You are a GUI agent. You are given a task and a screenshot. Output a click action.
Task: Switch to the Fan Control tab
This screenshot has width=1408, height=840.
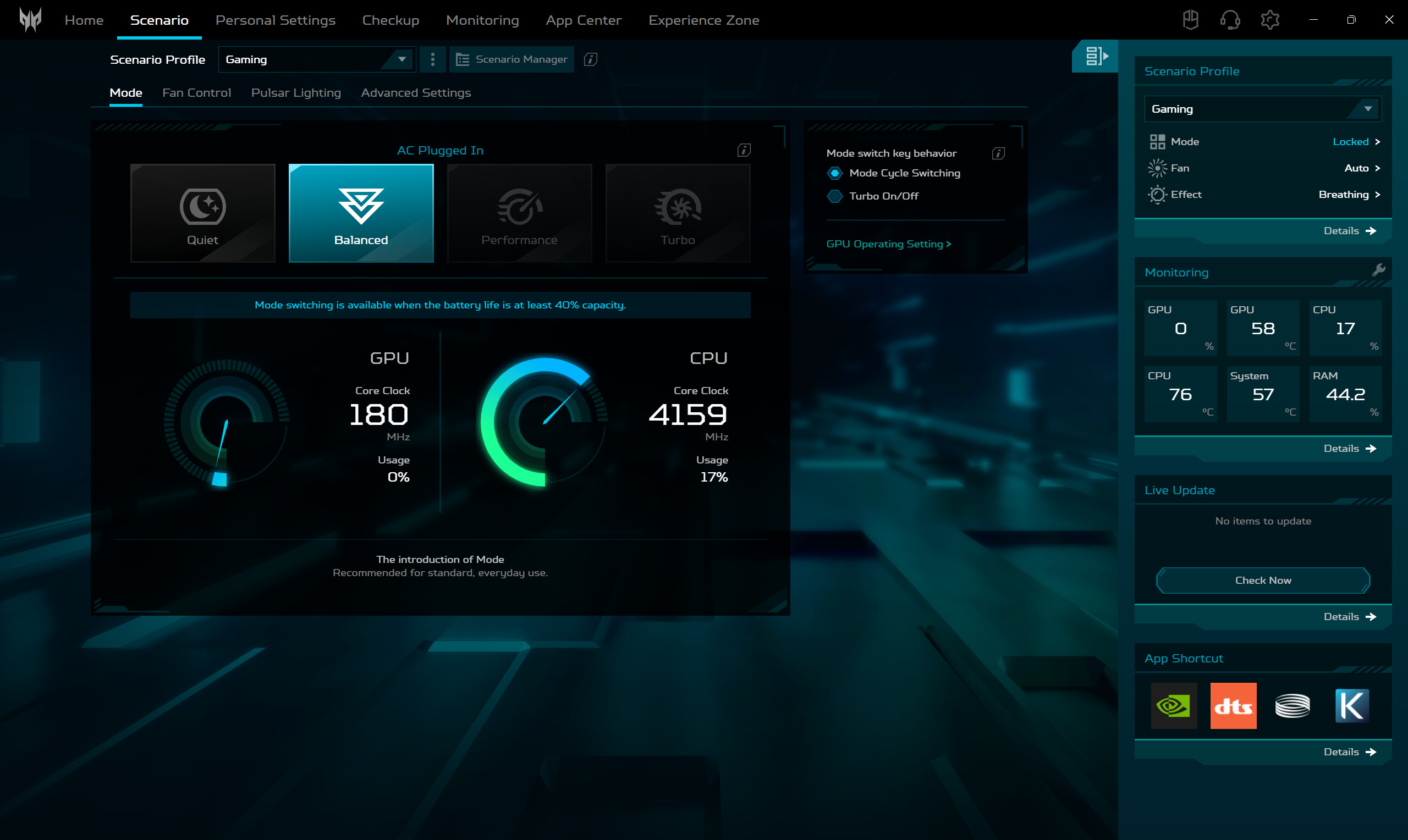coord(196,92)
